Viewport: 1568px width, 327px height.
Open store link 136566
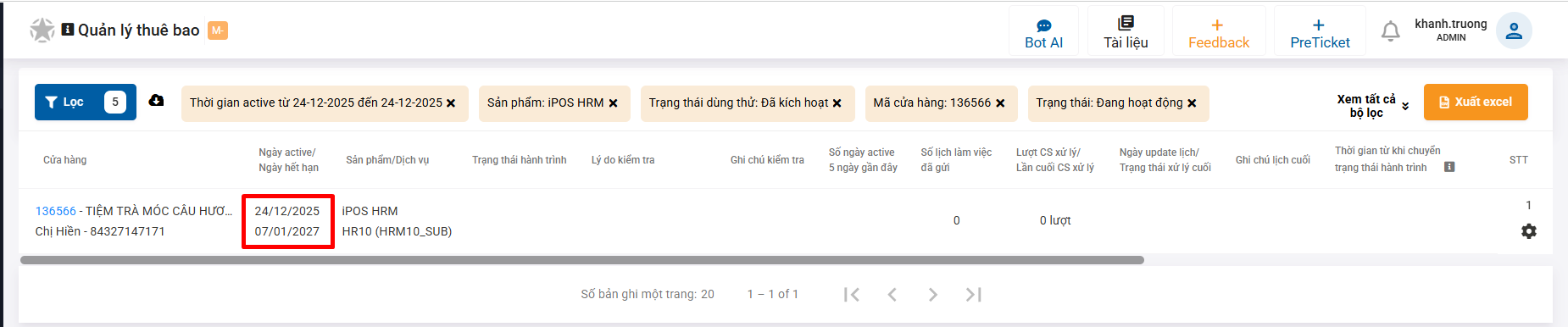[x=56, y=211]
